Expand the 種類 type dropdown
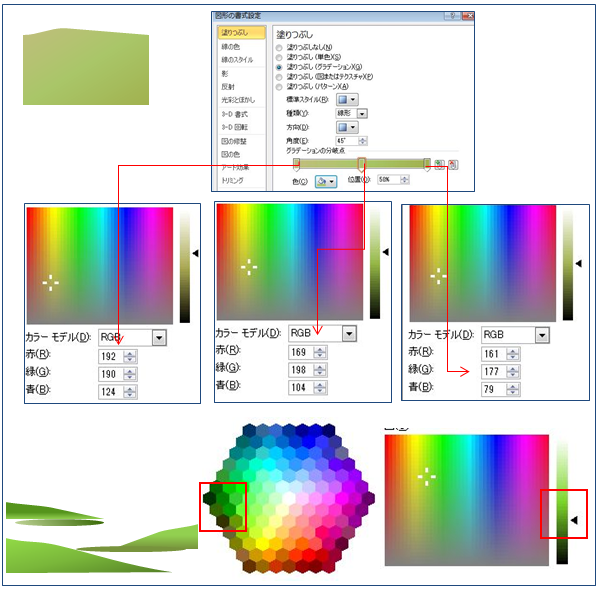This screenshot has width=600, height=593. 361,114
